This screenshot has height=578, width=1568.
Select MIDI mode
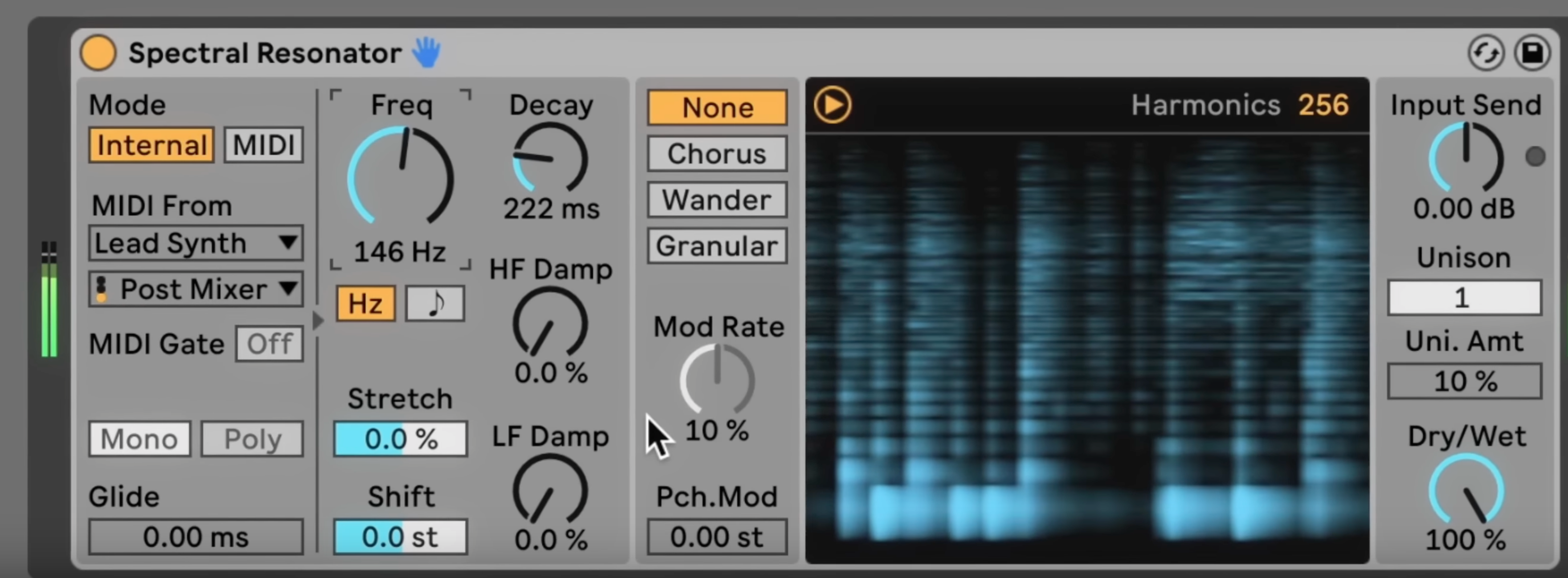264,145
